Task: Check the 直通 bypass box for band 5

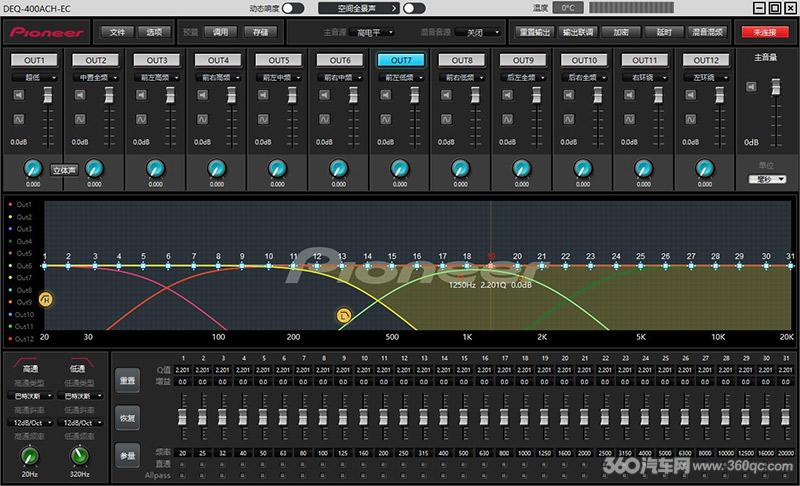Action: point(263,465)
